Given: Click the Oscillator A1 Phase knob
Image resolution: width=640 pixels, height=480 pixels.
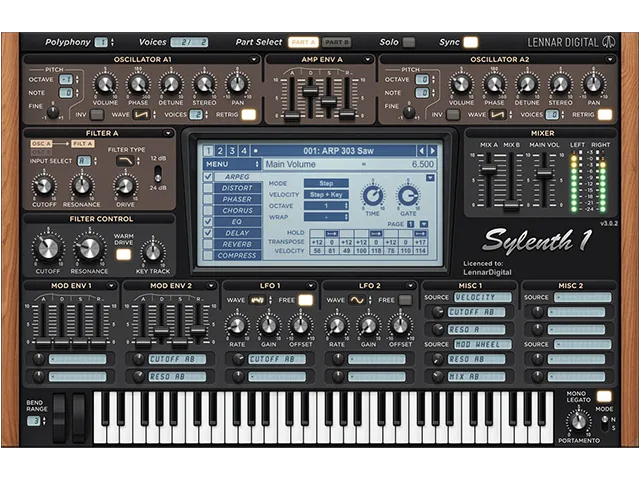Looking at the screenshot, I should pos(138,85).
